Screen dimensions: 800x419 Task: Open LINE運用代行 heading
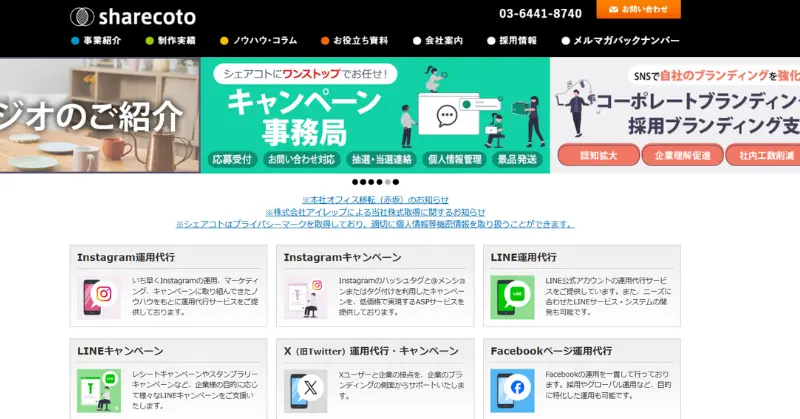click(523, 257)
